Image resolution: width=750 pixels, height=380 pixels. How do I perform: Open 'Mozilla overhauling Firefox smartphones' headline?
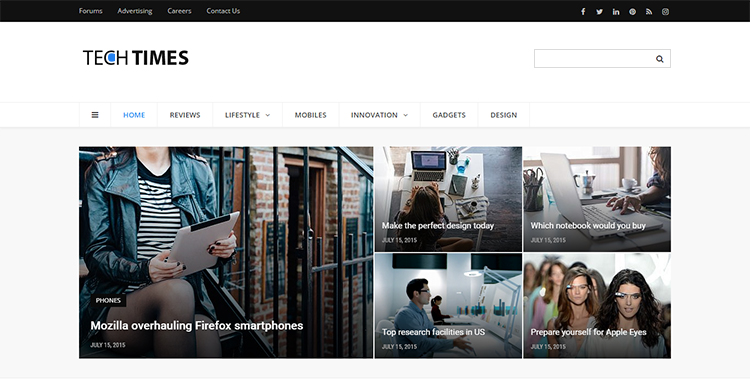pos(197,325)
